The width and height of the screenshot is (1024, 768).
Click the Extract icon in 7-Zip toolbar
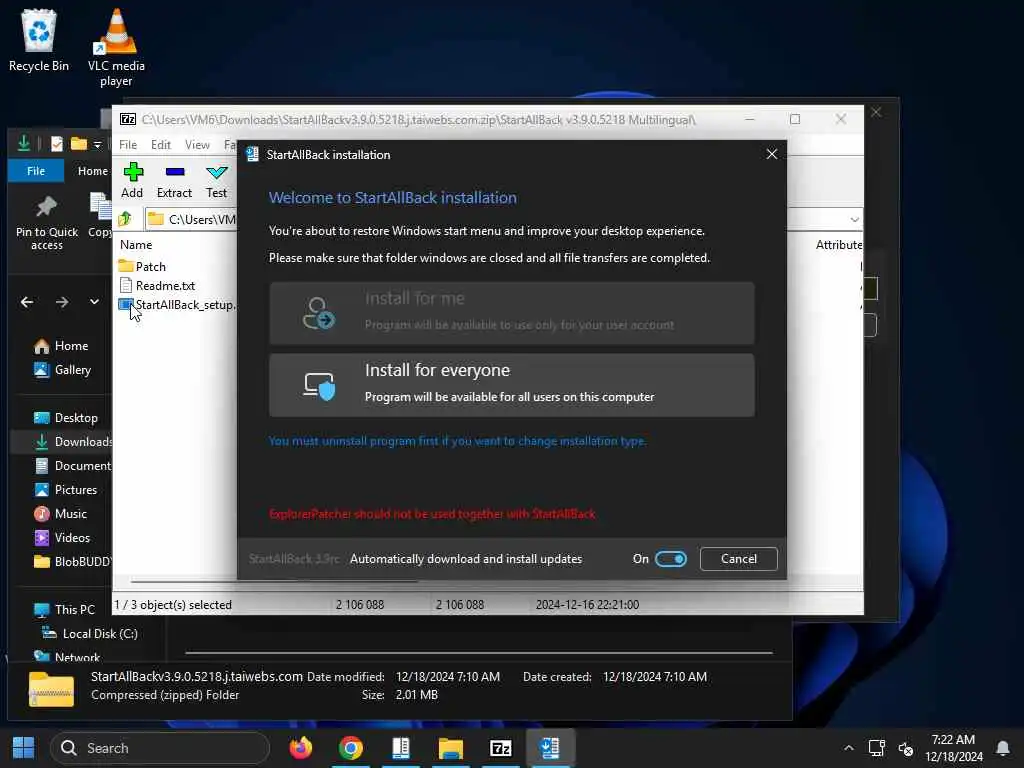pyautogui.click(x=174, y=172)
